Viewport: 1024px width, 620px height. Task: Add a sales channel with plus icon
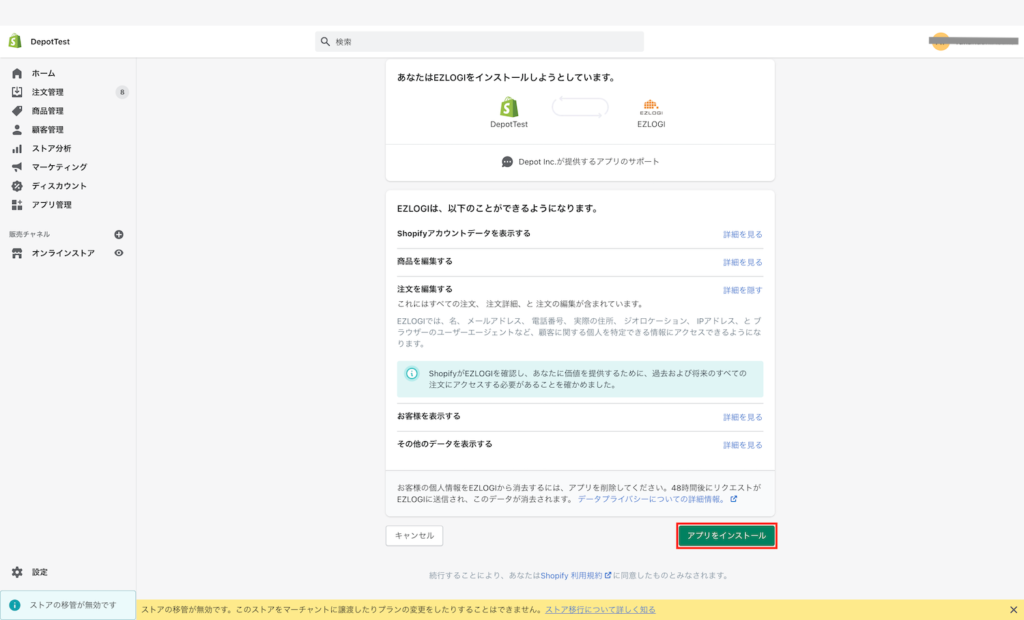[119, 234]
